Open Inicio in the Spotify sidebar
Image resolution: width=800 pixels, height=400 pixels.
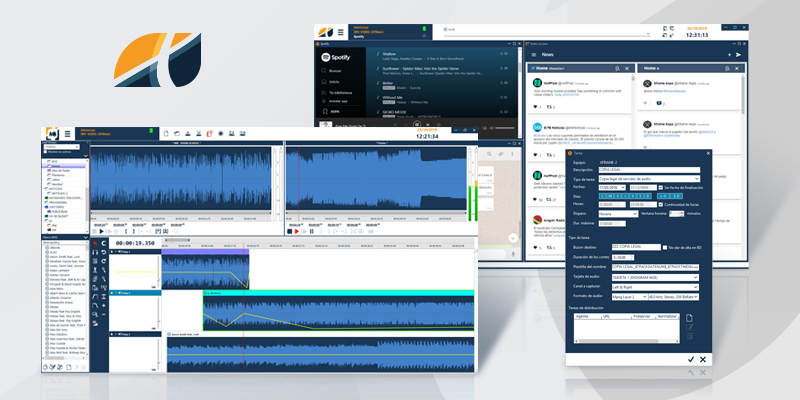coord(334,82)
